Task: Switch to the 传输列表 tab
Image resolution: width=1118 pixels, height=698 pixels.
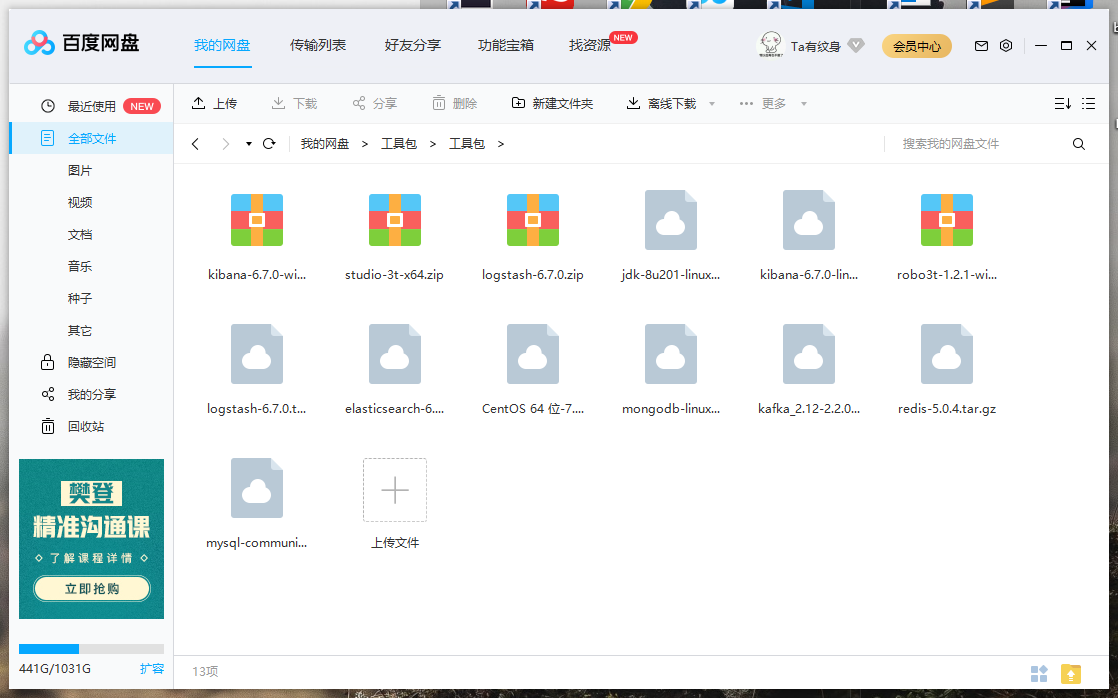Action: (x=318, y=45)
